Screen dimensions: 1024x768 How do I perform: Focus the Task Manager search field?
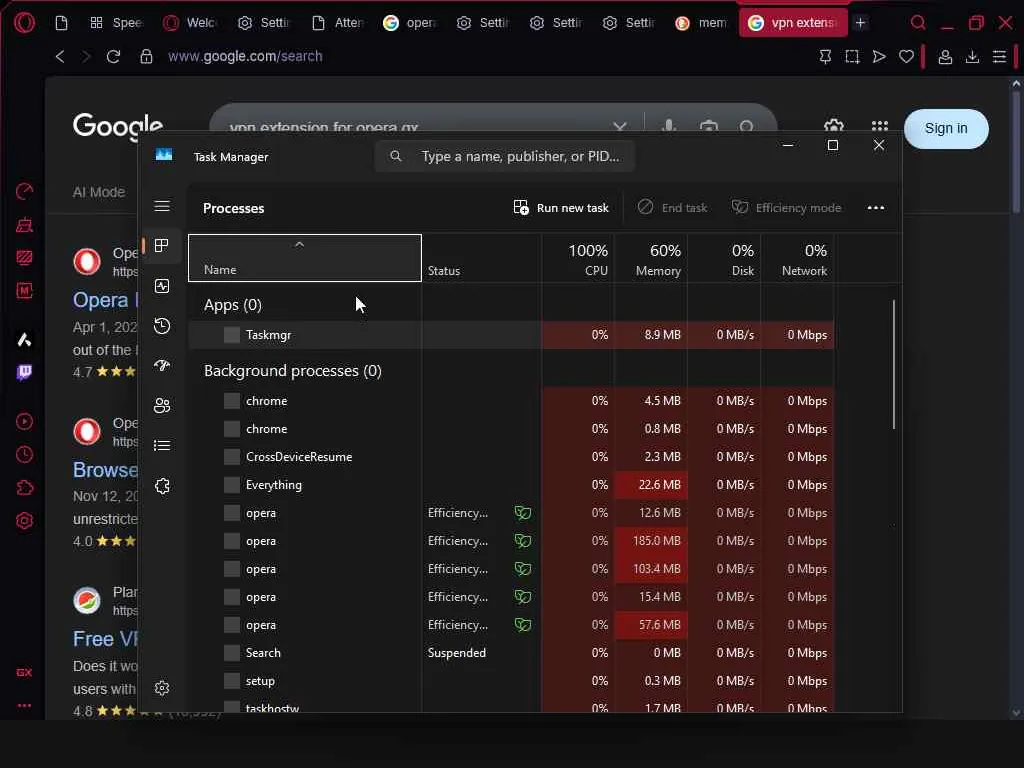[504, 156]
